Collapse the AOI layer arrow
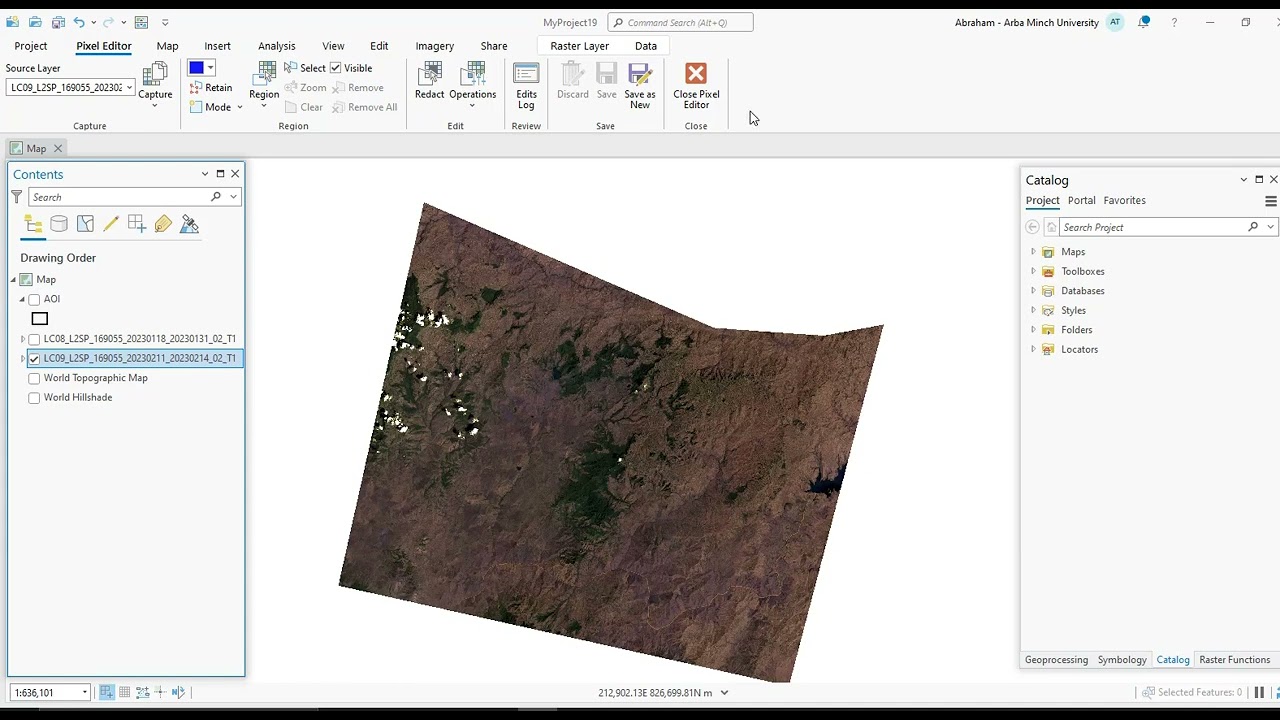 [22, 299]
